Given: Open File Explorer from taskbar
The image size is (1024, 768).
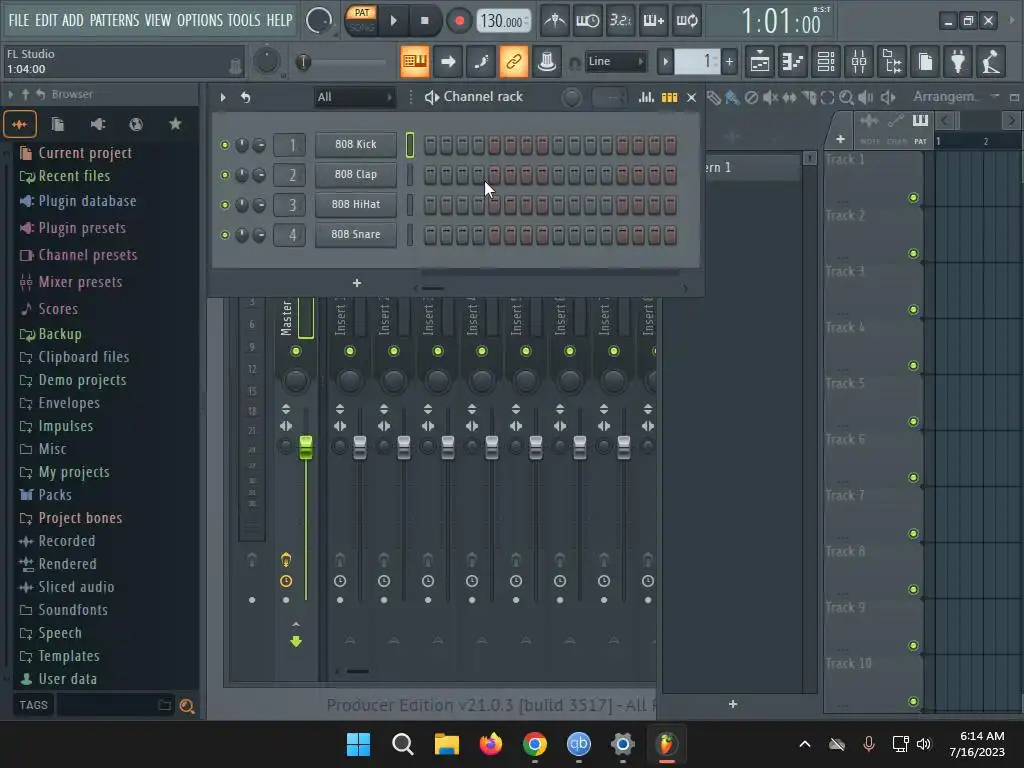Looking at the screenshot, I should point(447,744).
